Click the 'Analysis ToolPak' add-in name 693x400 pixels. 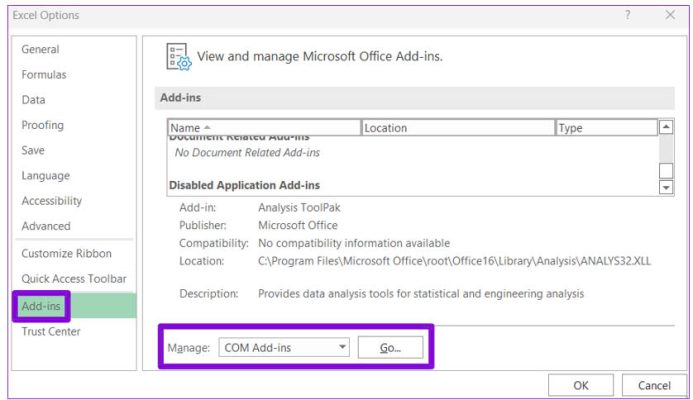tap(299, 207)
